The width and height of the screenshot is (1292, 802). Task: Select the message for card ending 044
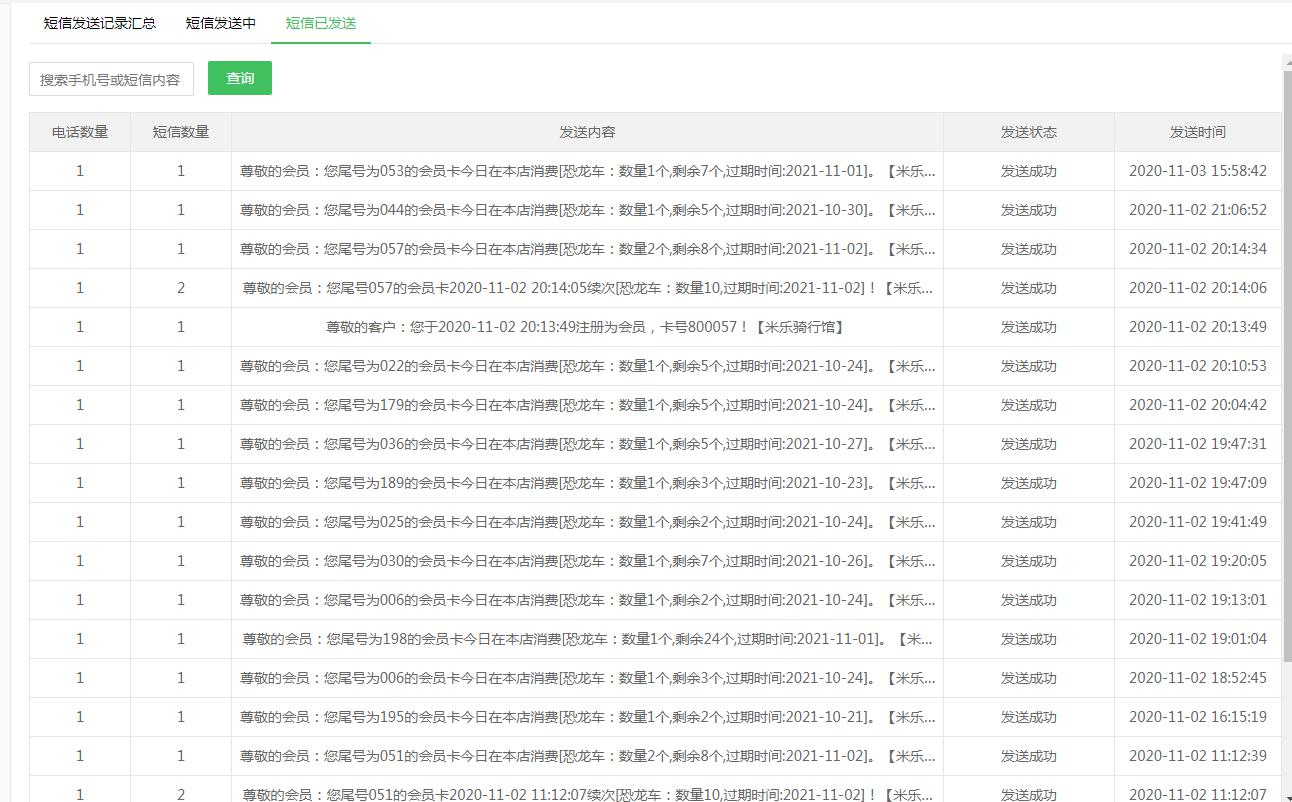click(x=587, y=210)
